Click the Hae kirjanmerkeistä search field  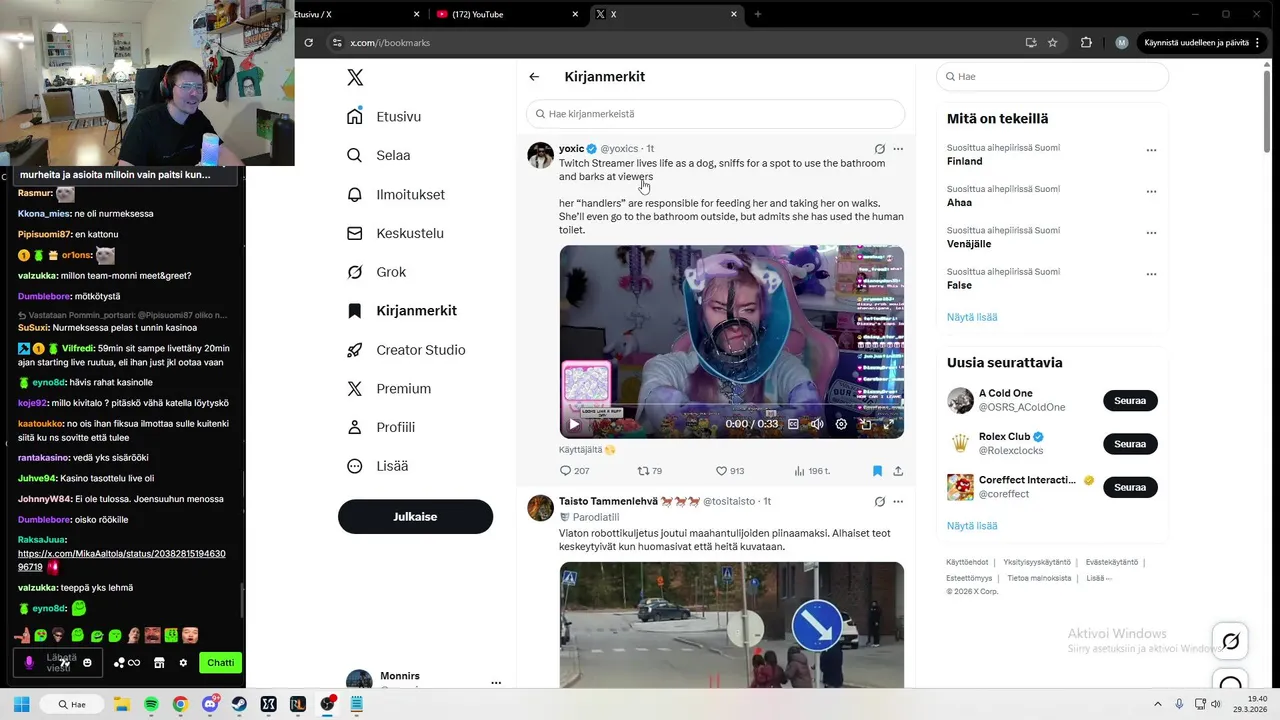point(716,114)
